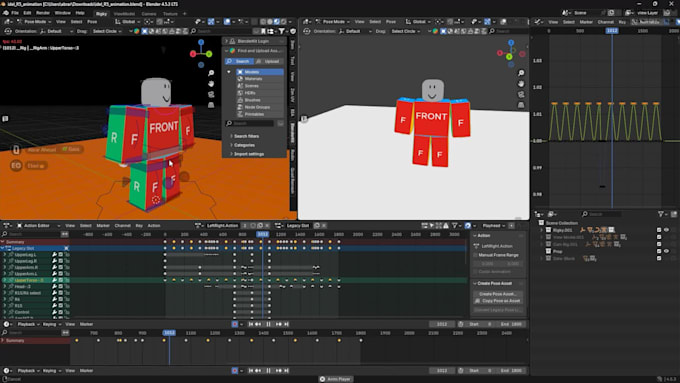Open the Keying dropdown in lower timeline
Image resolution: width=680 pixels, height=383 pixels.
coord(51,371)
